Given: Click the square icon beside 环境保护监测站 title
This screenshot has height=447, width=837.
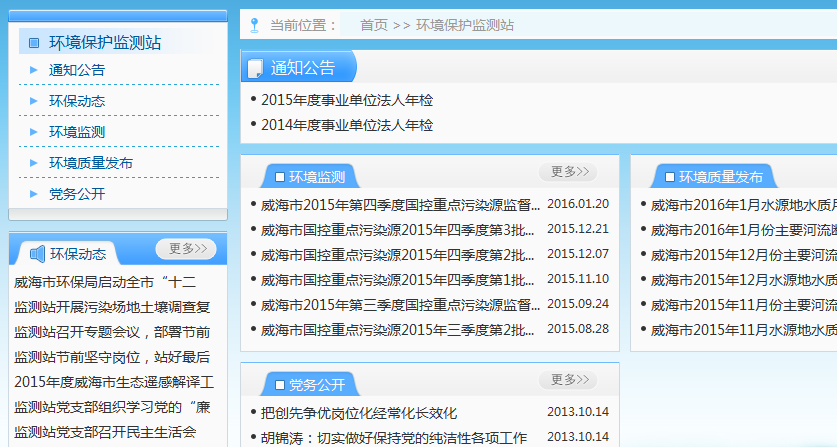Looking at the screenshot, I should [x=34, y=43].
